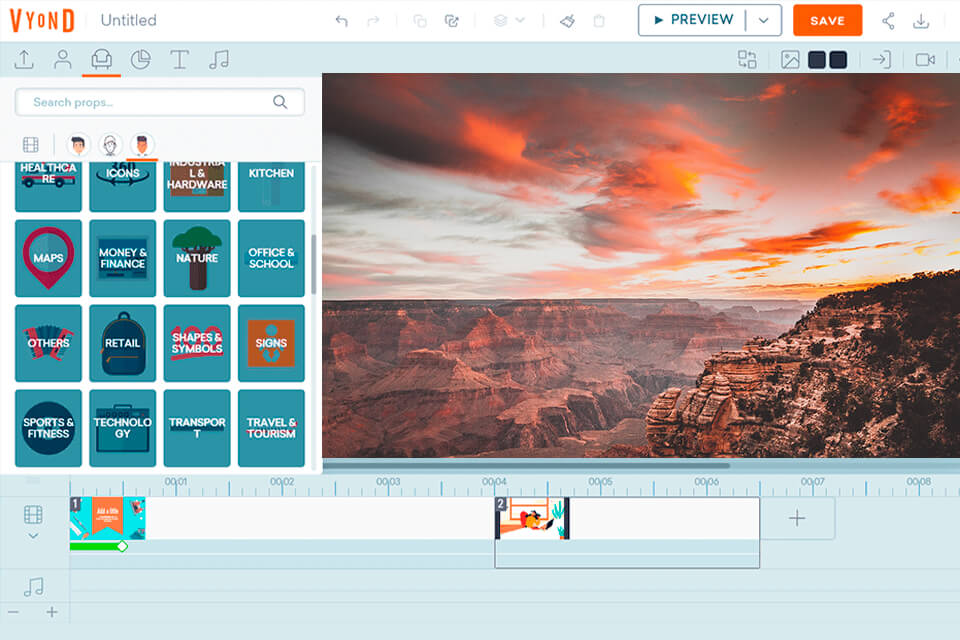This screenshot has height=640, width=960.
Task: Open the Industrial & Hardware category
Action: coord(197,186)
